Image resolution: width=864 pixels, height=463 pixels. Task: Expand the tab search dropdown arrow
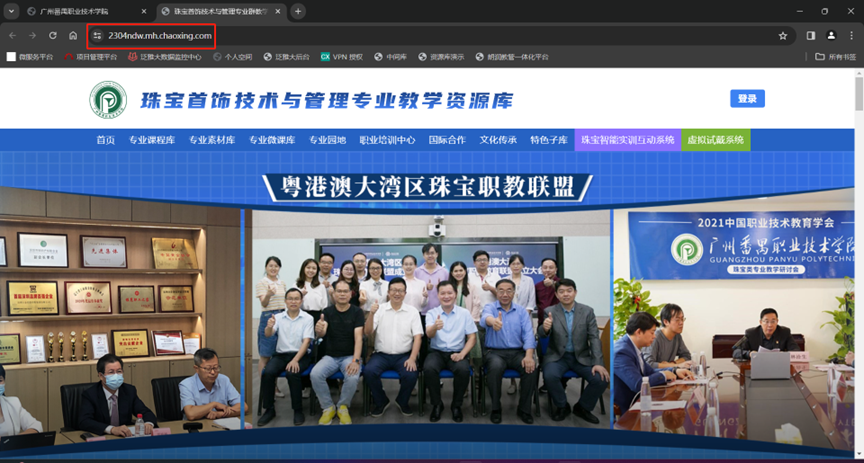pyautogui.click(x=11, y=12)
